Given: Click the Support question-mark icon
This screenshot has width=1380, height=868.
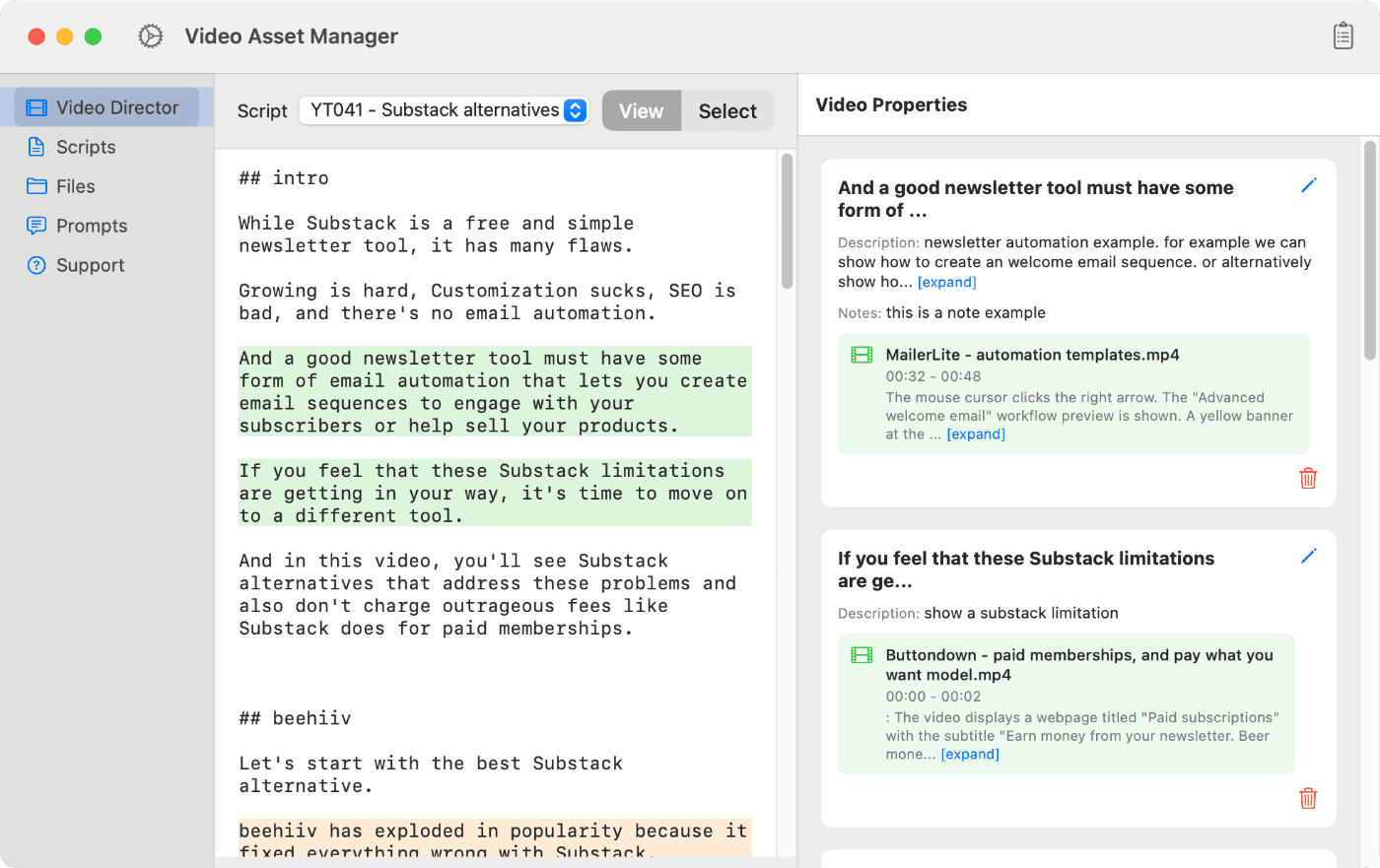Looking at the screenshot, I should (36, 264).
